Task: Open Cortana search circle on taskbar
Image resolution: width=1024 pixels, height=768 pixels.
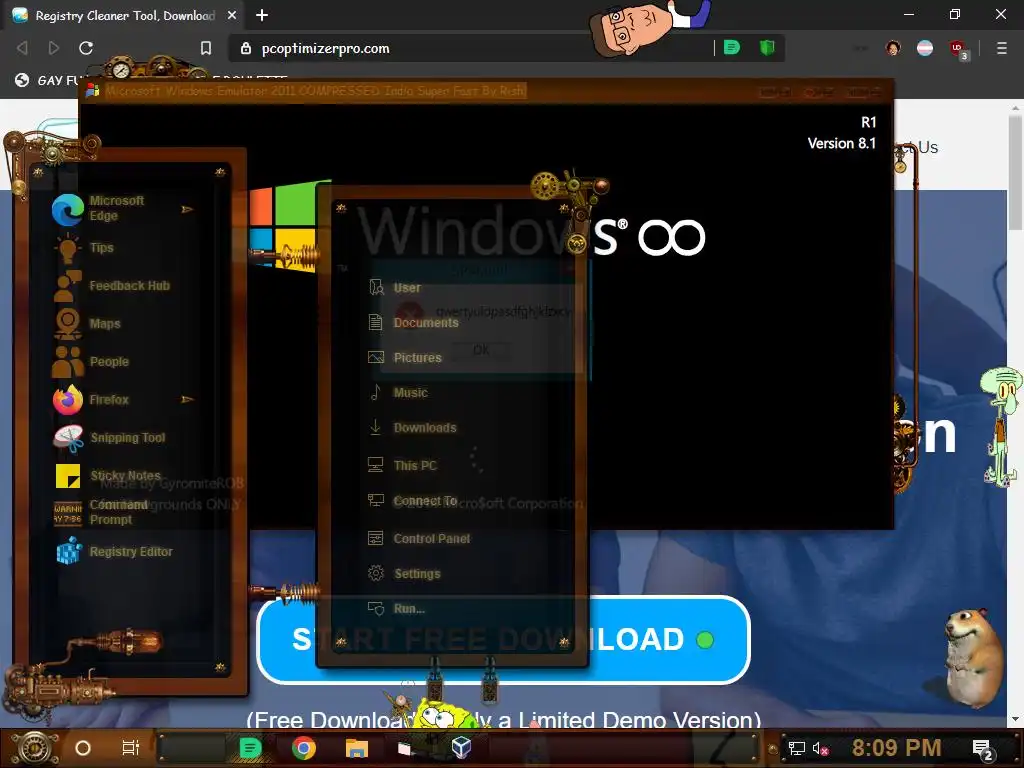Action: pyautogui.click(x=83, y=748)
